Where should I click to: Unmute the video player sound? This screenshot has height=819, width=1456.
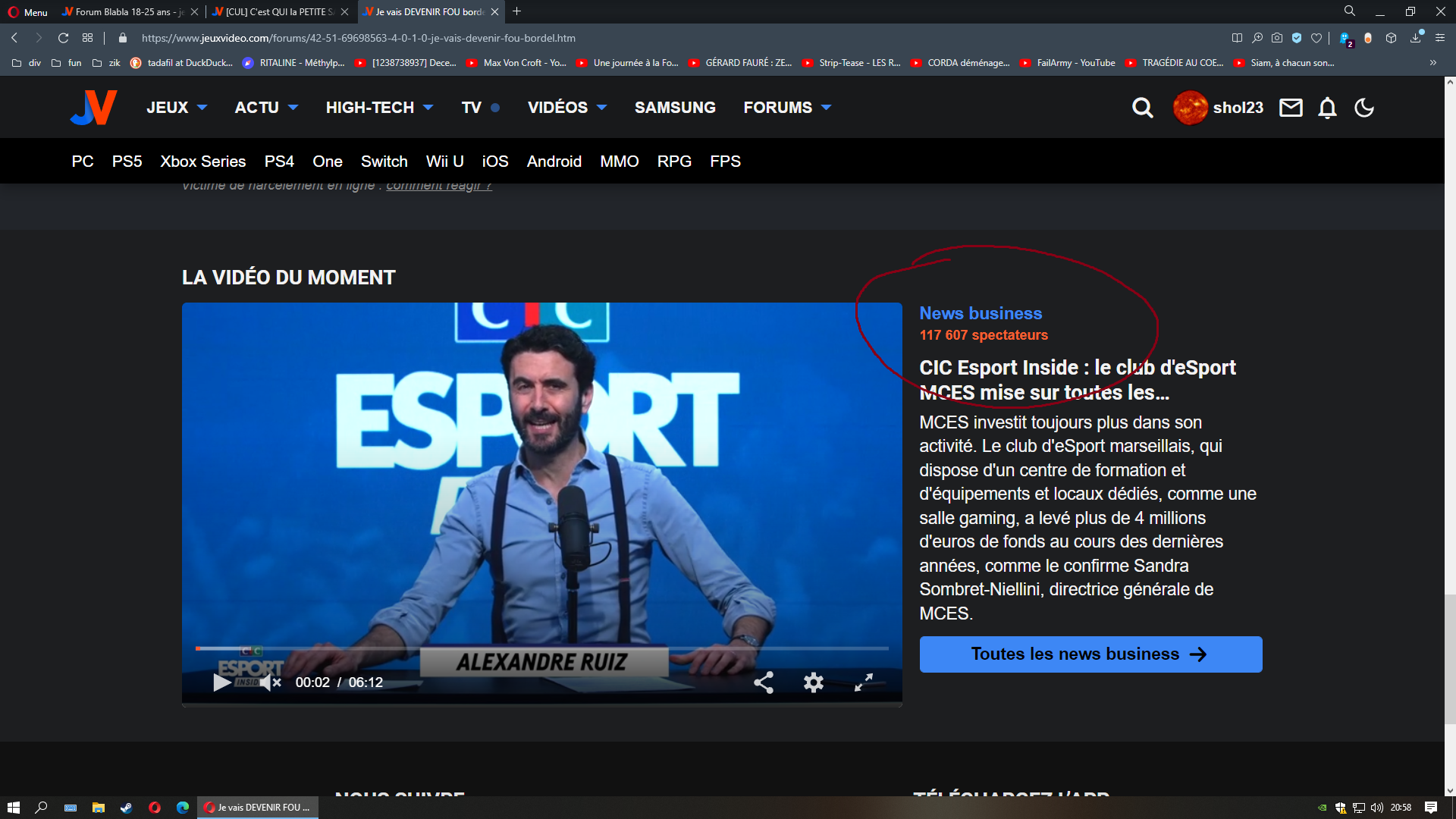click(x=270, y=682)
